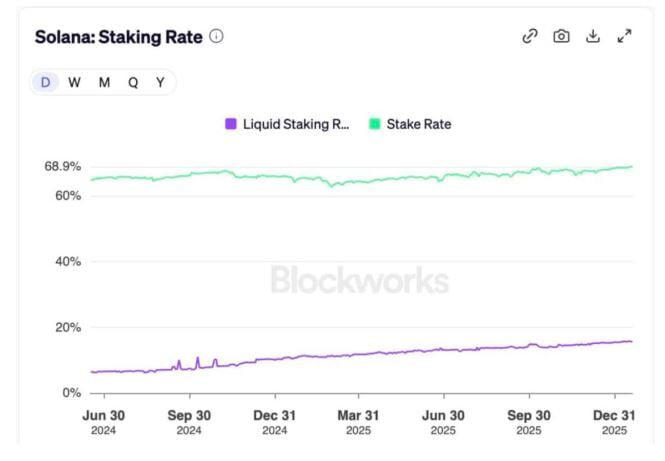Click the purple Liquid Staking color swatch

click(x=231, y=124)
